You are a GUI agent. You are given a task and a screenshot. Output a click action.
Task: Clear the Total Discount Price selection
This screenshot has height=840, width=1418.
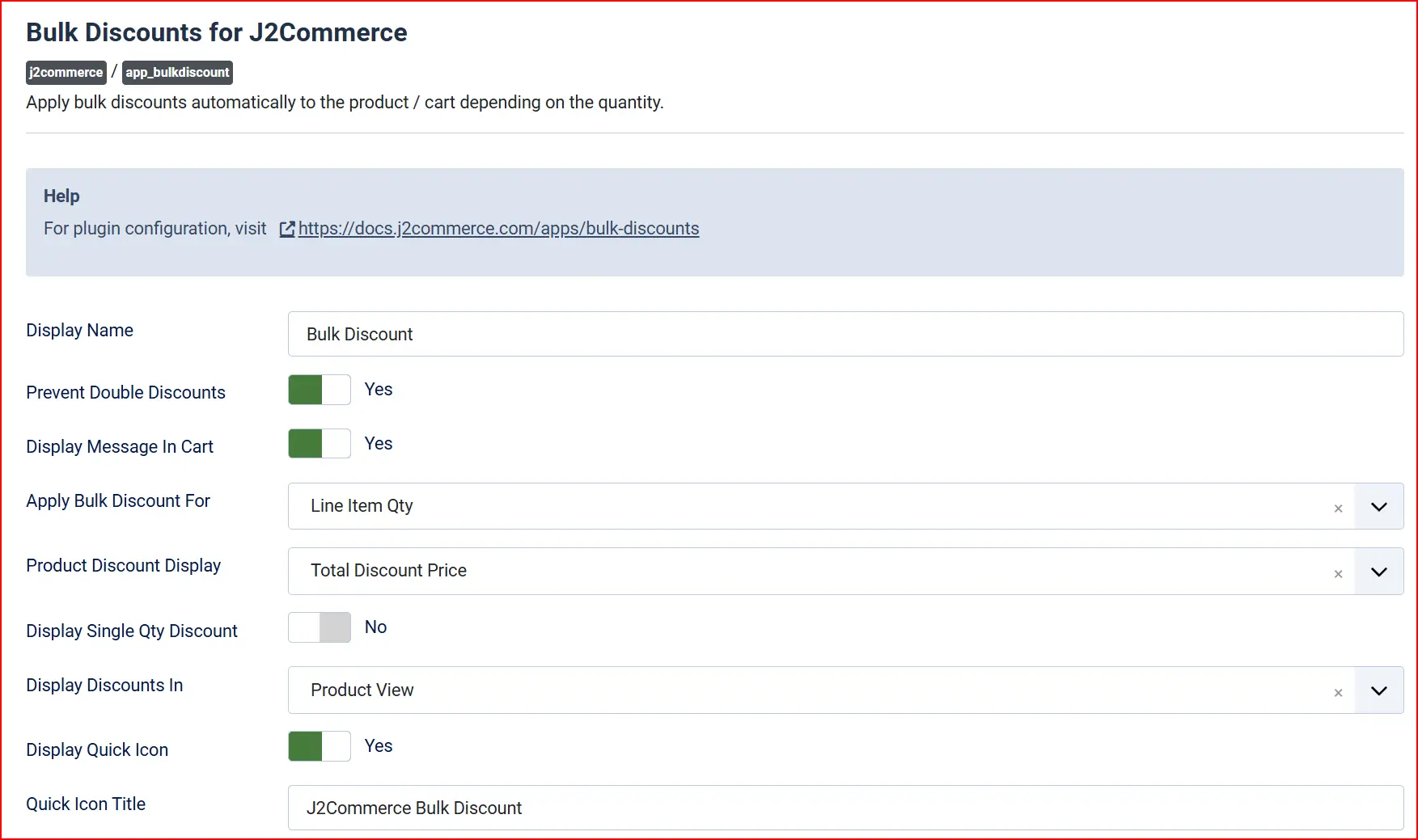(x=1338, y=573)
